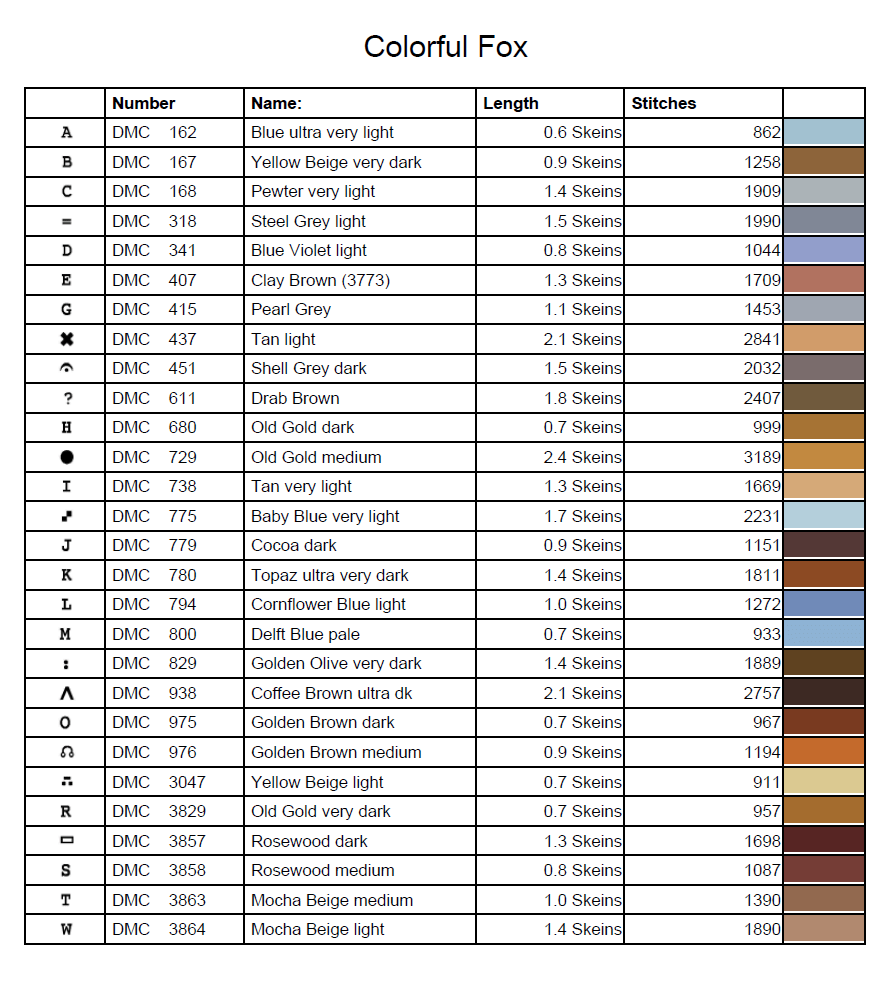Select the checkered symbol for Baby Blue very light

click(66, 517)
